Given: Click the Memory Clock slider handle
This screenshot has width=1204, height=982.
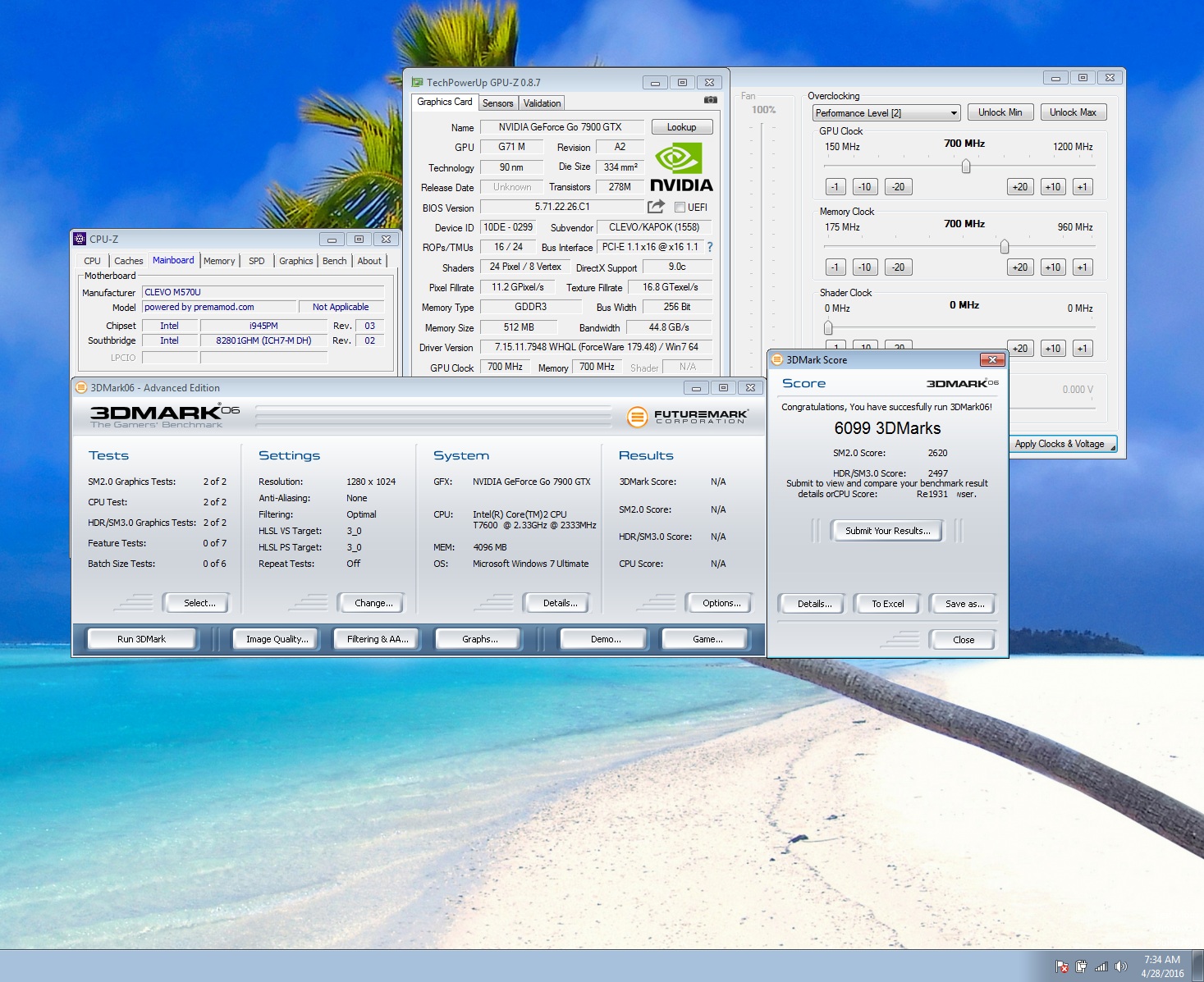Looking at the screenshot, I should tap(1005, 247).
